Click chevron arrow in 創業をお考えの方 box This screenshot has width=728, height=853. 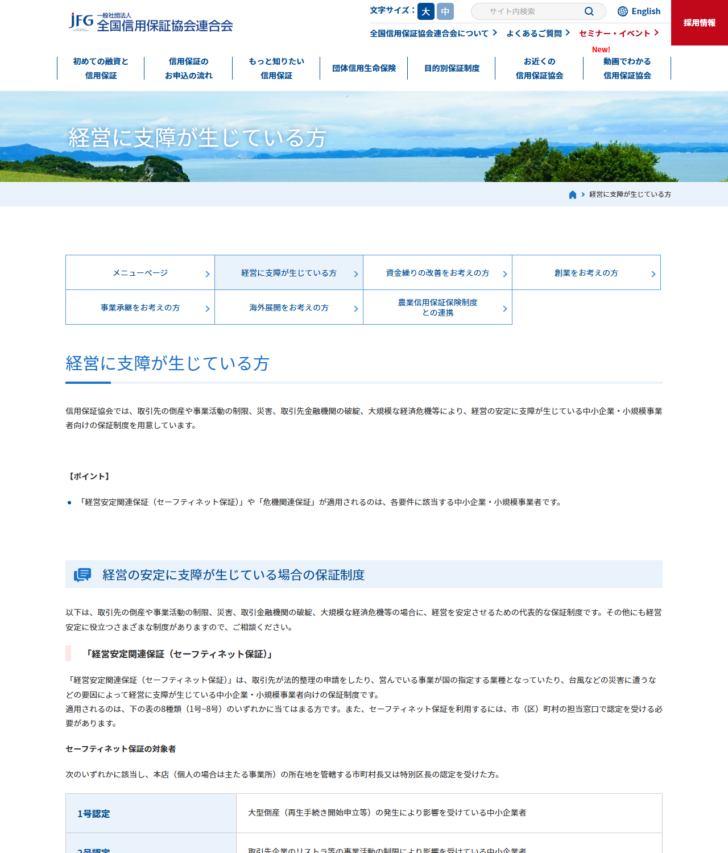(x=653, y=274)
